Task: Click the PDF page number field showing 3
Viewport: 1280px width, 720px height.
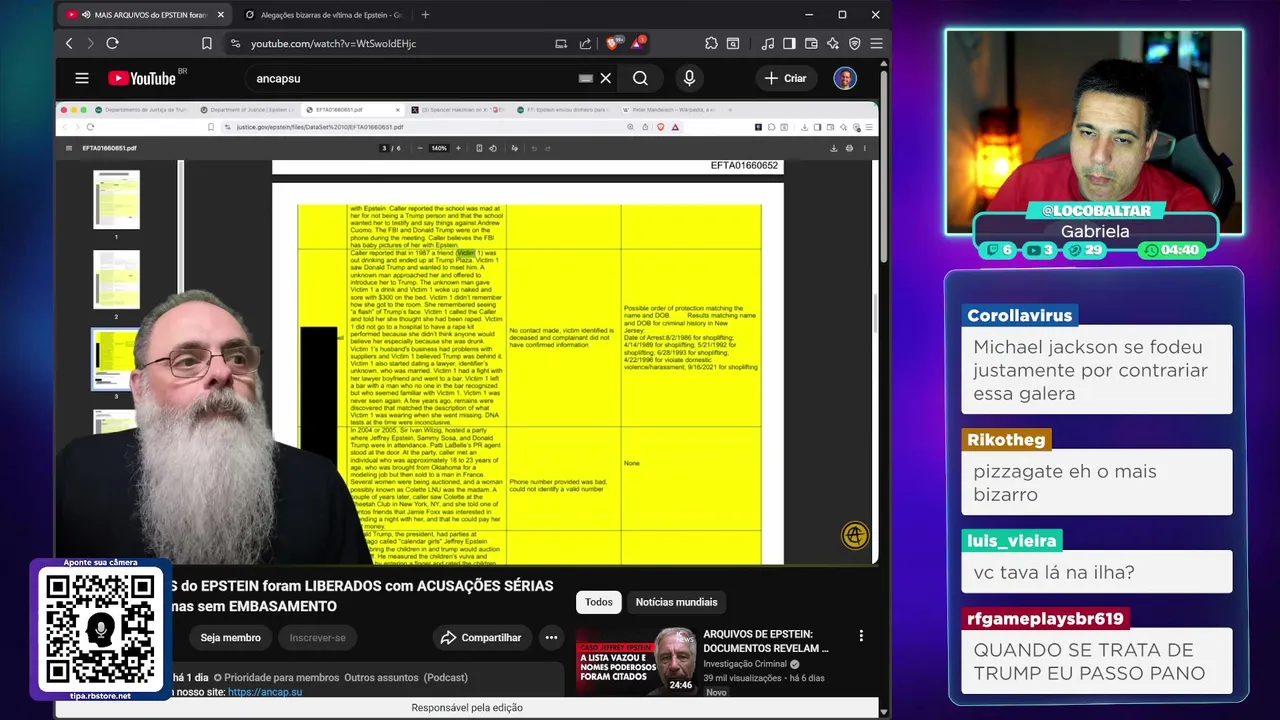Action: [x=384, y=148]
